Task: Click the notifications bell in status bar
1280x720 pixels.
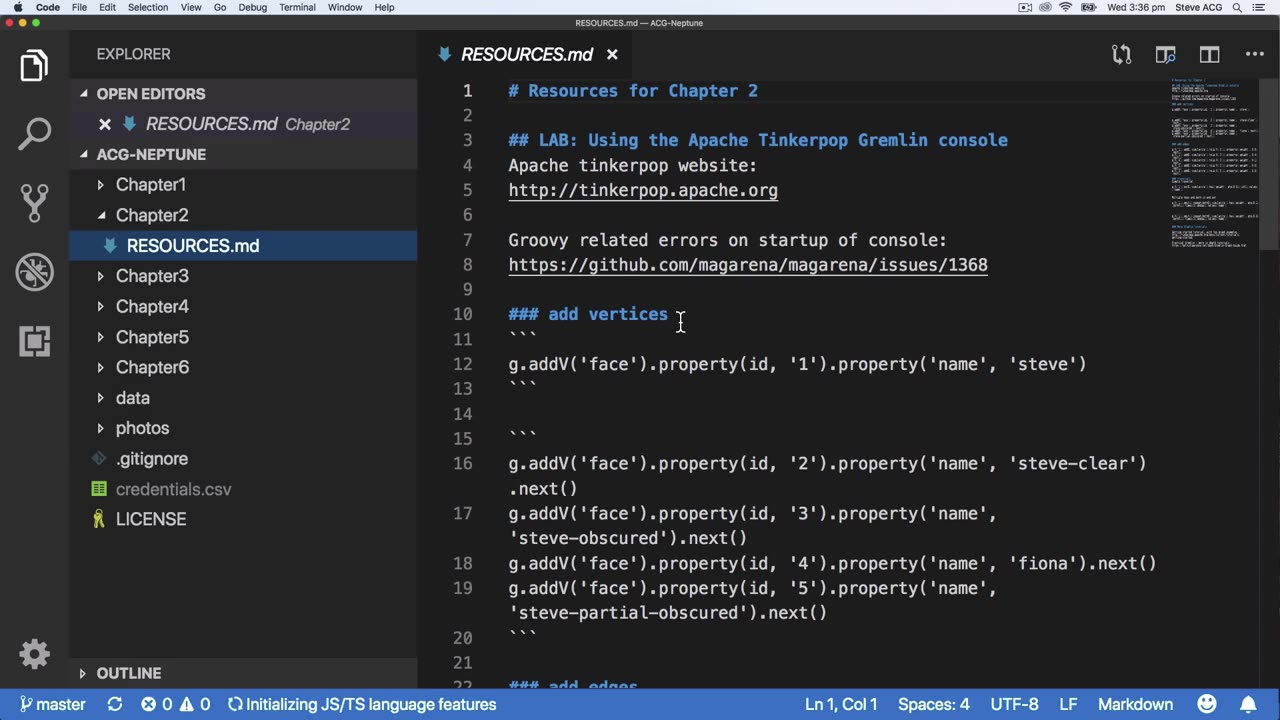Action: coord(1249,704)
